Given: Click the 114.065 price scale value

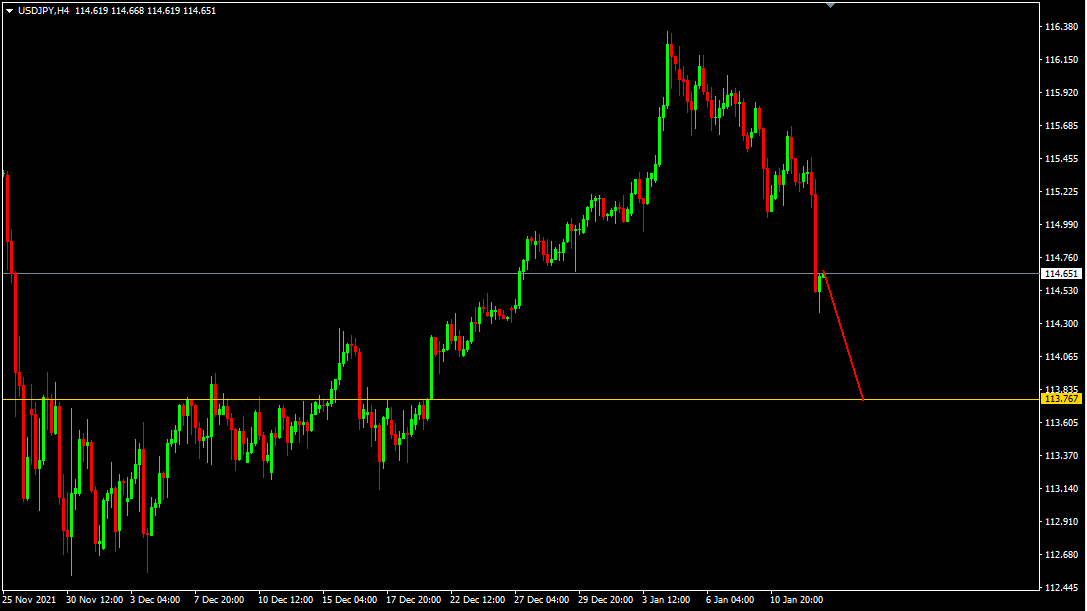Looking at the screenshot, I should [1061, 356].
